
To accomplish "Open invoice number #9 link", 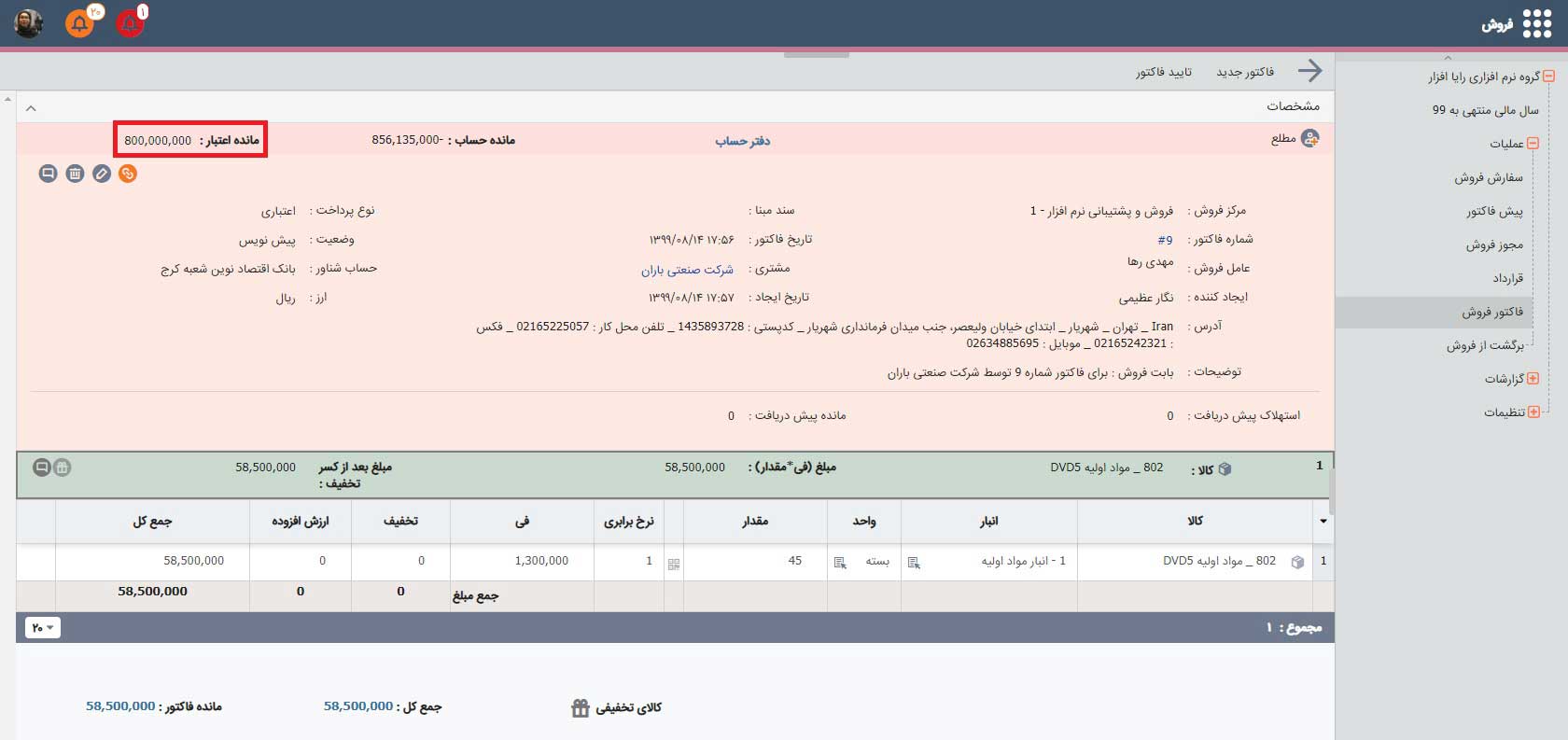I will pos(1165,240).
